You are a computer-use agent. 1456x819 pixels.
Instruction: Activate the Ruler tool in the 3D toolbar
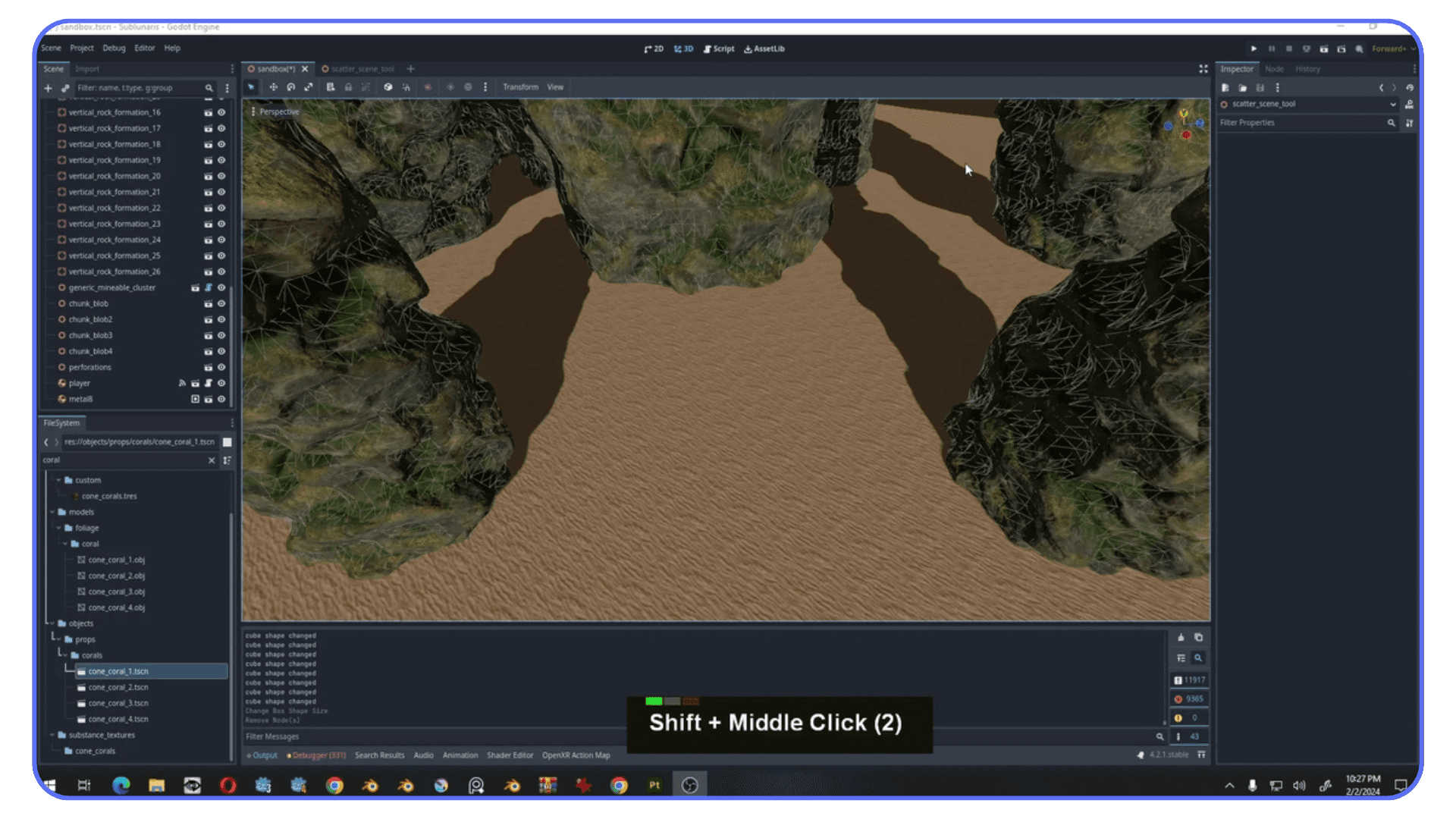[x=331, y=87]
